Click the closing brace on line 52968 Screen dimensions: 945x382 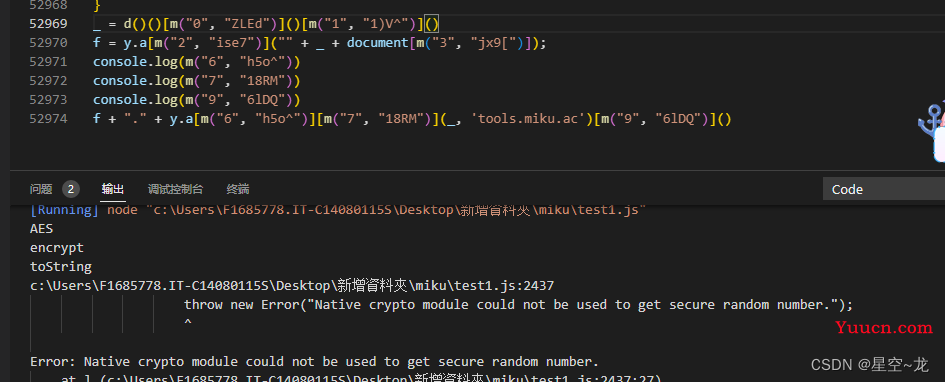click(97, 5)
